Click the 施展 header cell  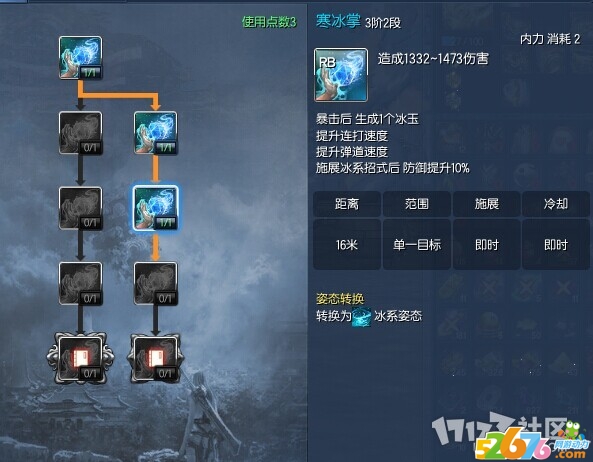pos(486,204)
